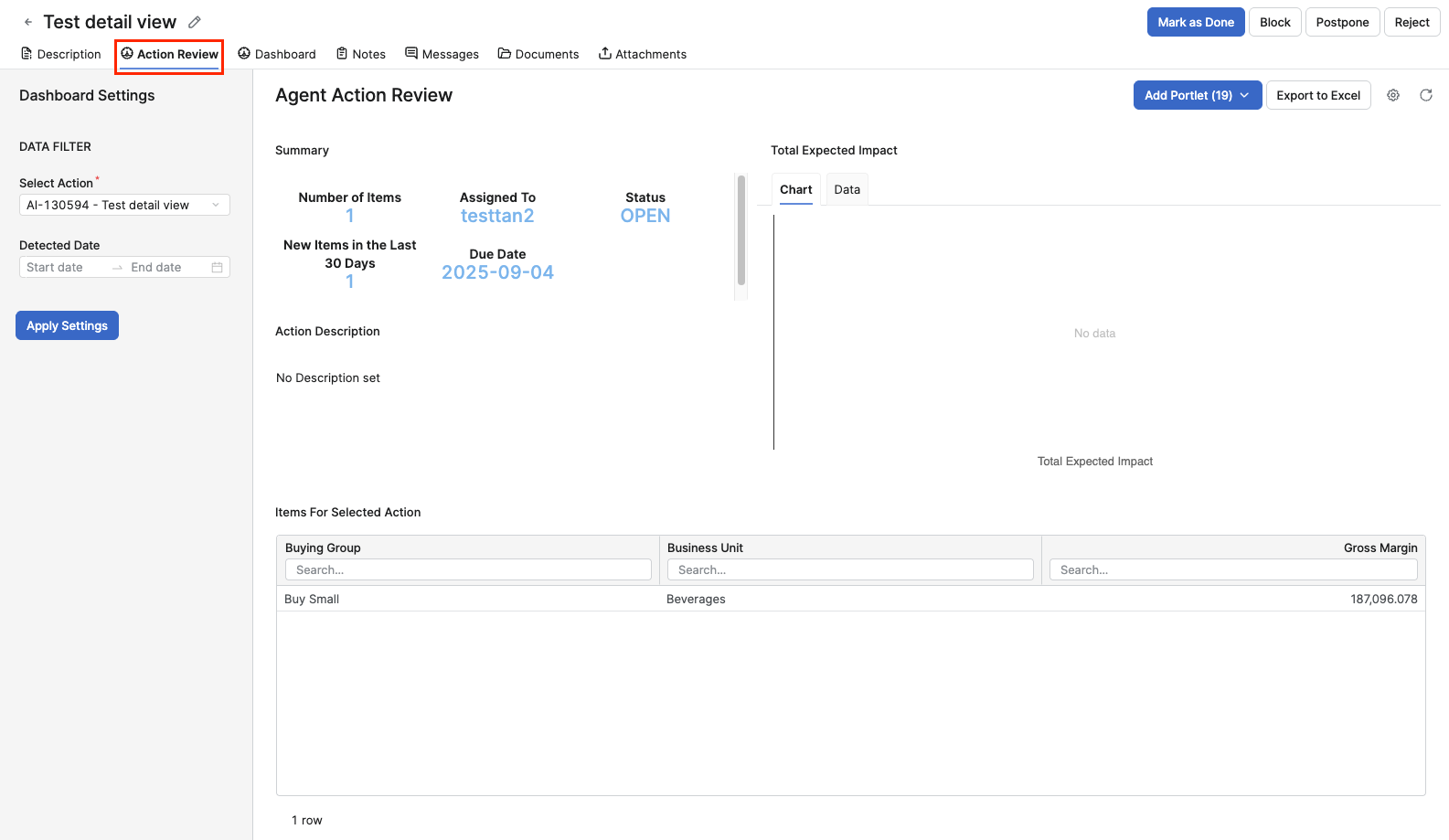Show the Chart tab

[x=796, y=189]
